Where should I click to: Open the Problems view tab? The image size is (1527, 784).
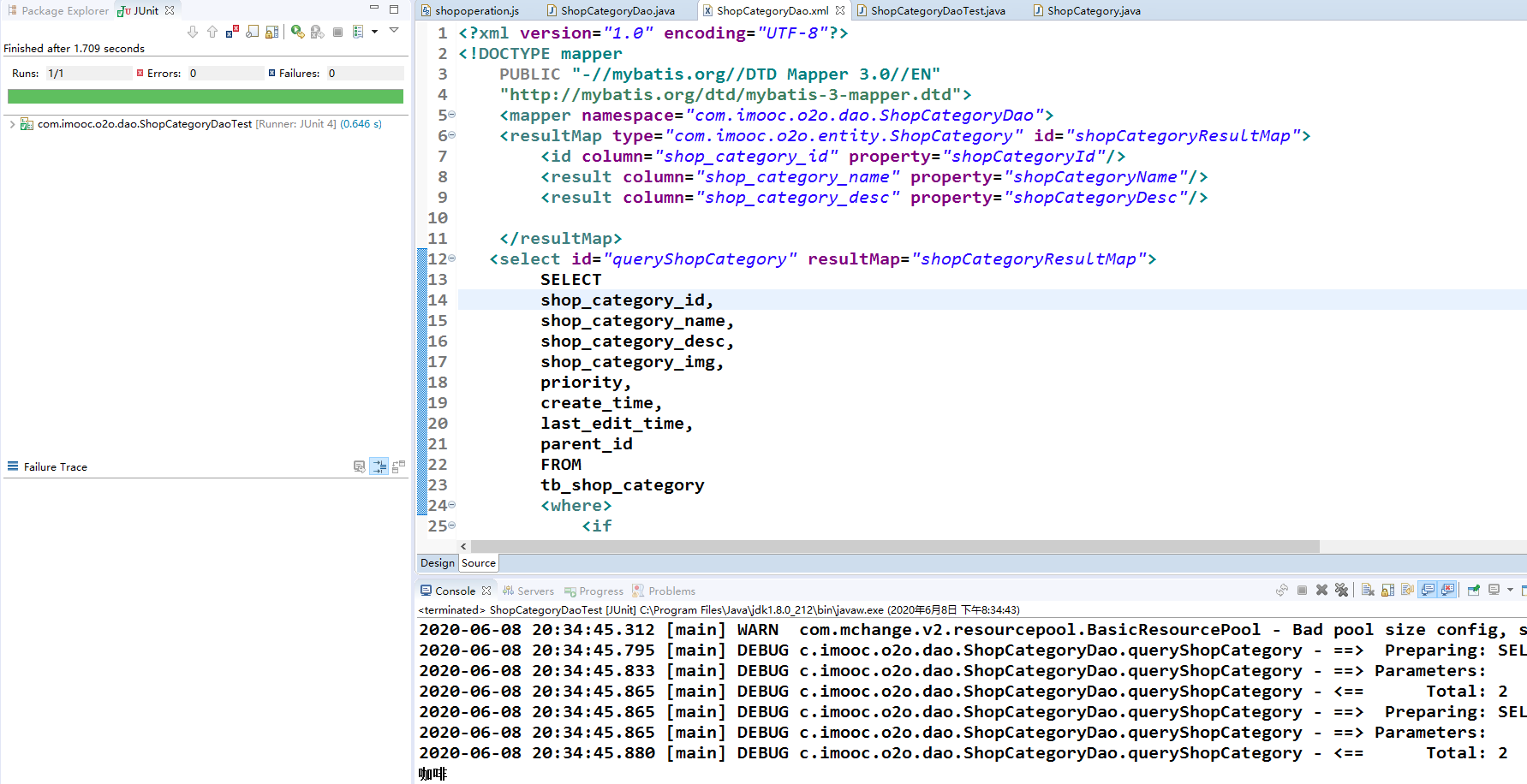[664, 591]
